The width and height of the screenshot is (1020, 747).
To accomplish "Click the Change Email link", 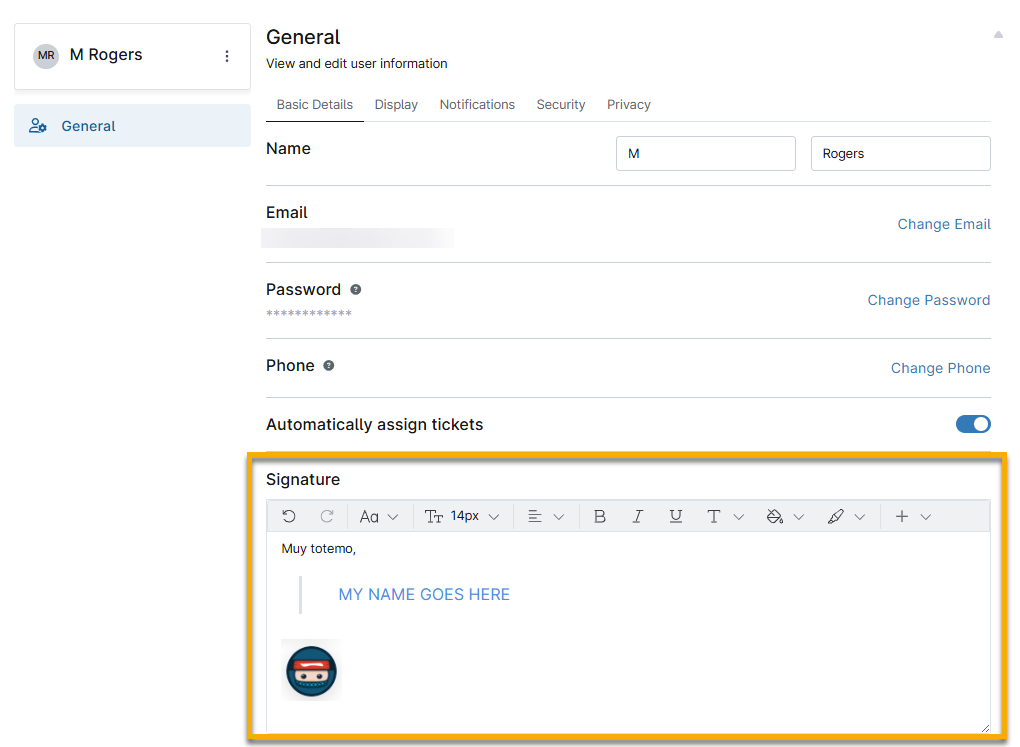I will tap(943, 224).
